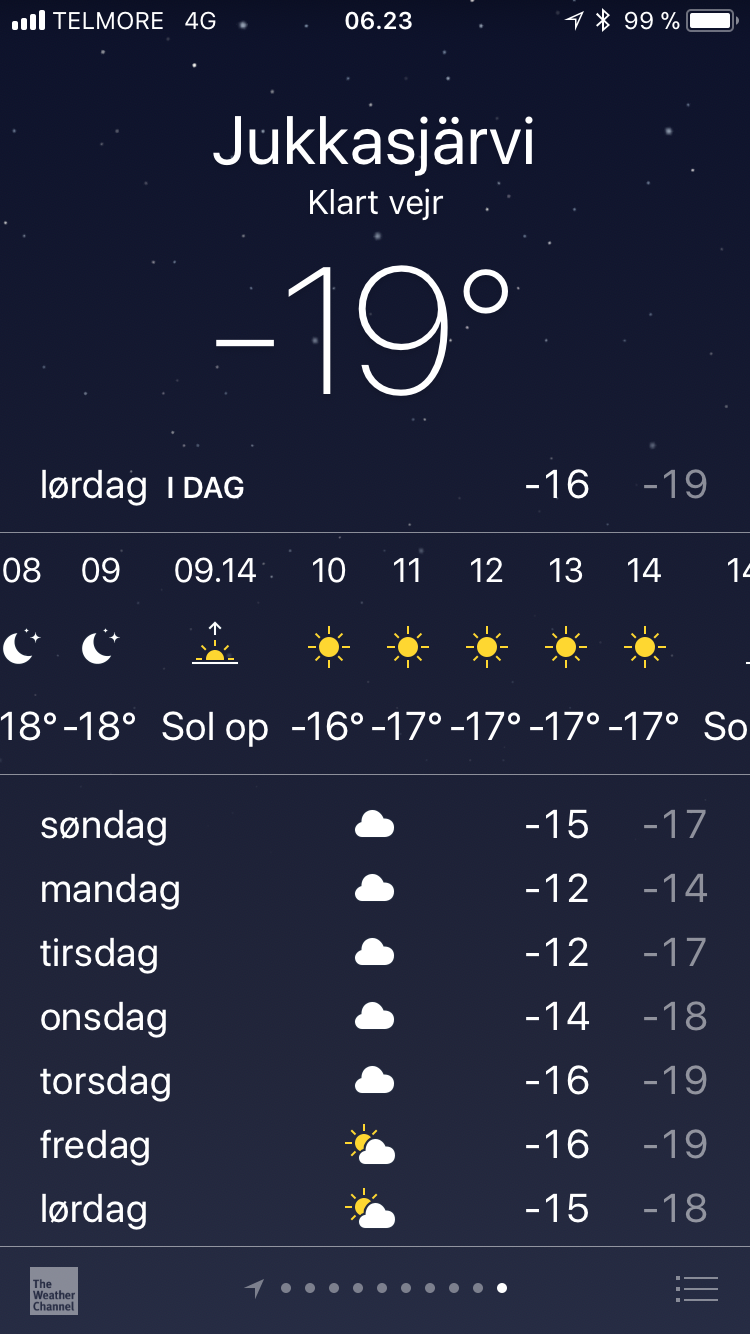Select the mandag forecast row
This screenshot has height=1334, width=750.
(x=374, y=889)
